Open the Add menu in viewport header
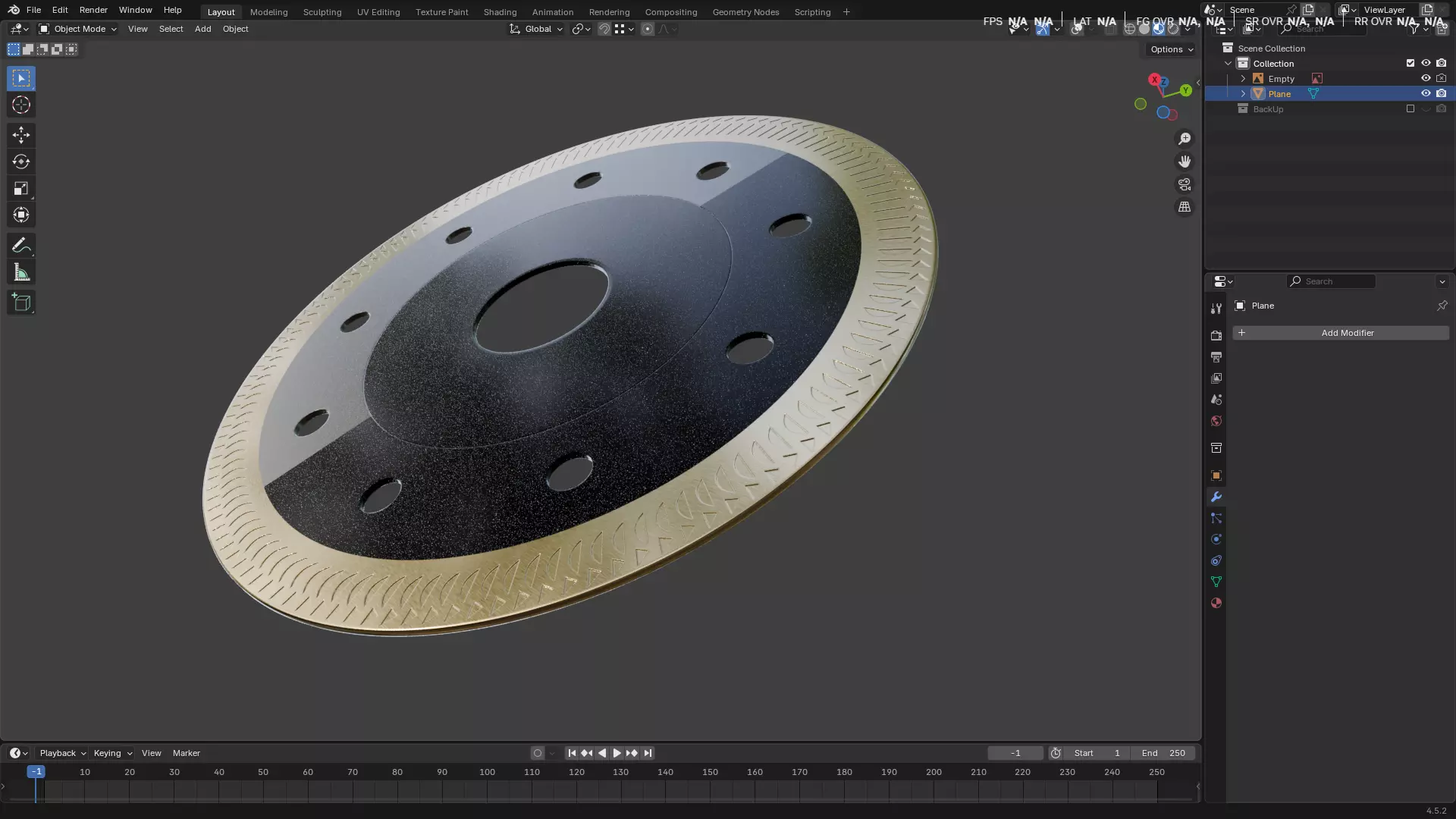The image size is (1456, 819). (x=202, y=29)
